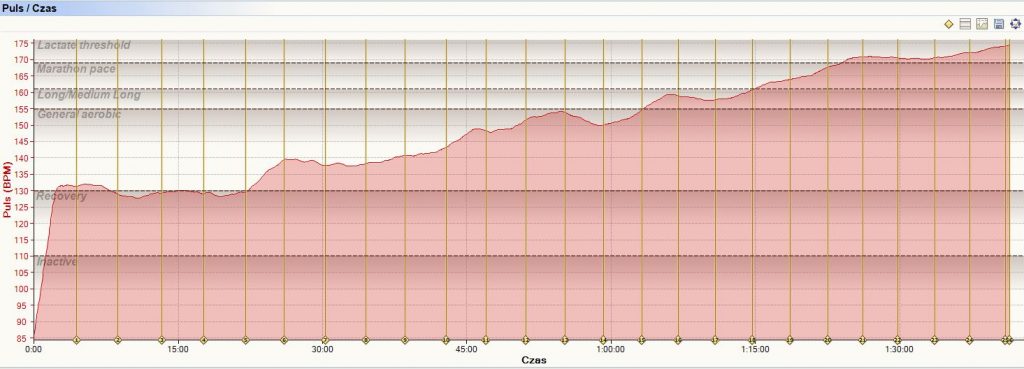The width and height of the screenshot is (1024, 369).
Task: Click the 'Czas' horizontal axis label
Action: (534, 360)
